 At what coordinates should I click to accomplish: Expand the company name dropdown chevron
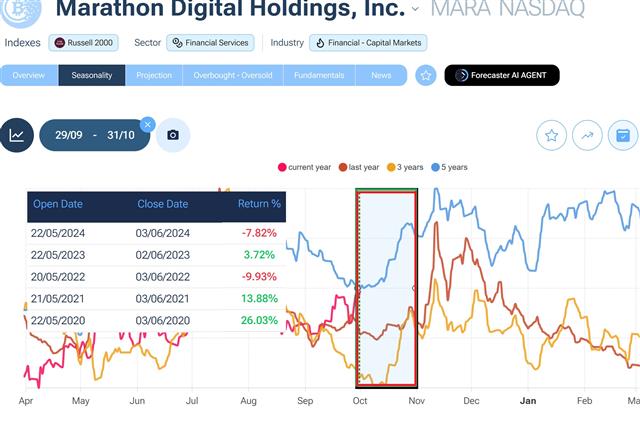[x=416, y=10]
